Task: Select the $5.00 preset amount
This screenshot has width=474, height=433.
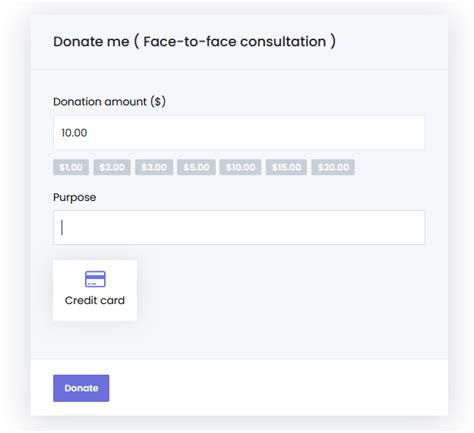Action: [x=196, y=167]
